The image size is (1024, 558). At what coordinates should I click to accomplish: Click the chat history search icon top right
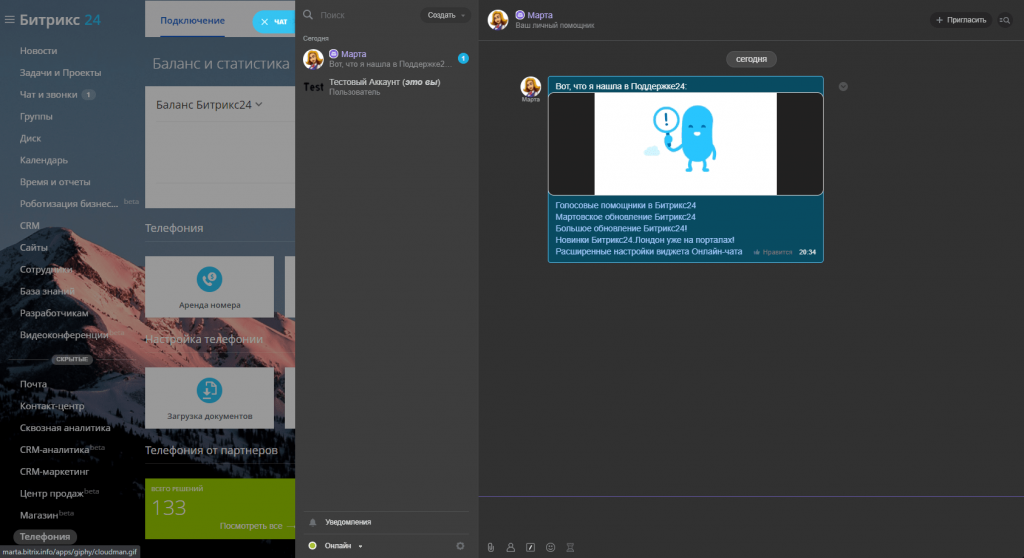pos(1005,20)
